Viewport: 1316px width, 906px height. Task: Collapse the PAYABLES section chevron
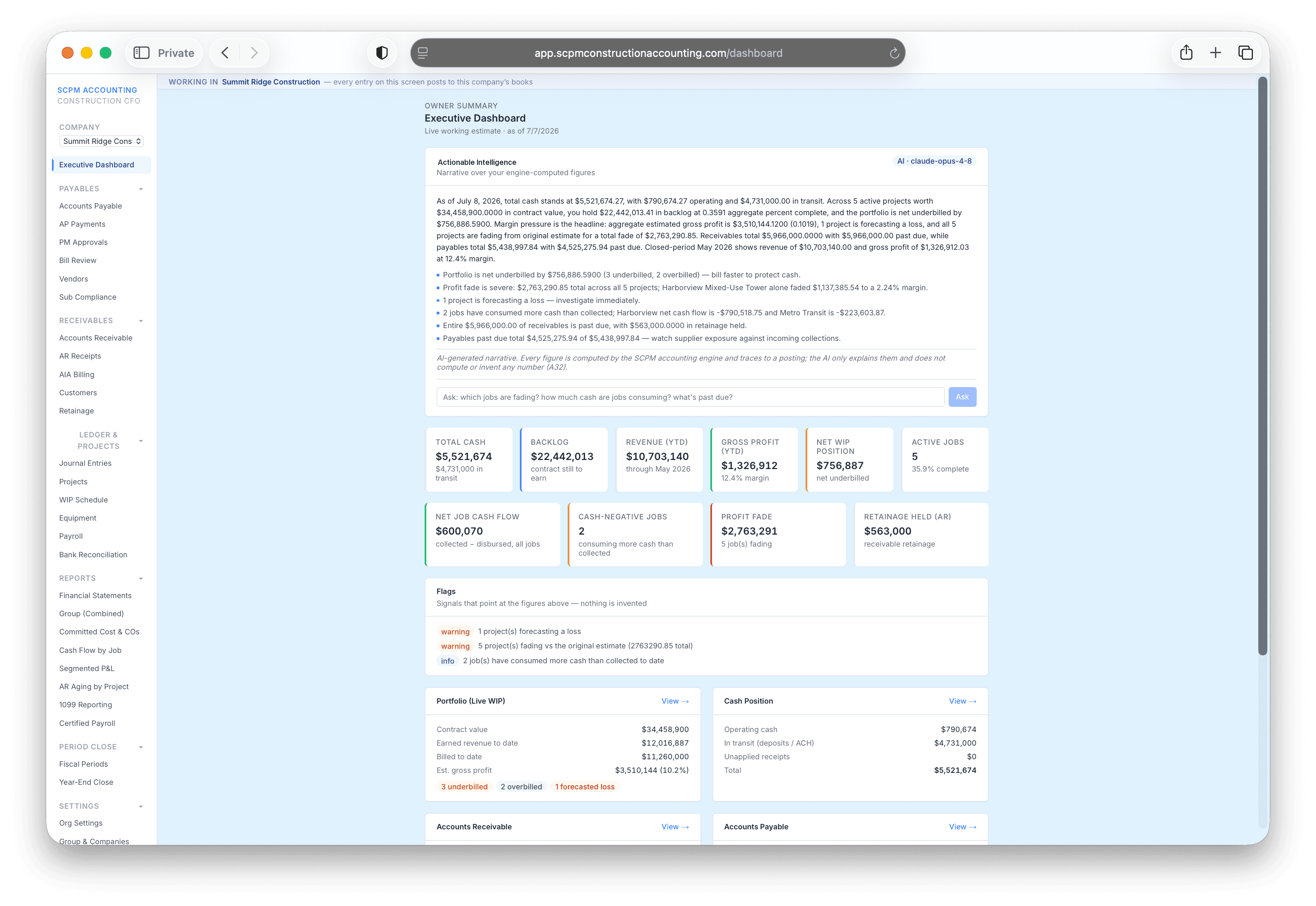141,189
